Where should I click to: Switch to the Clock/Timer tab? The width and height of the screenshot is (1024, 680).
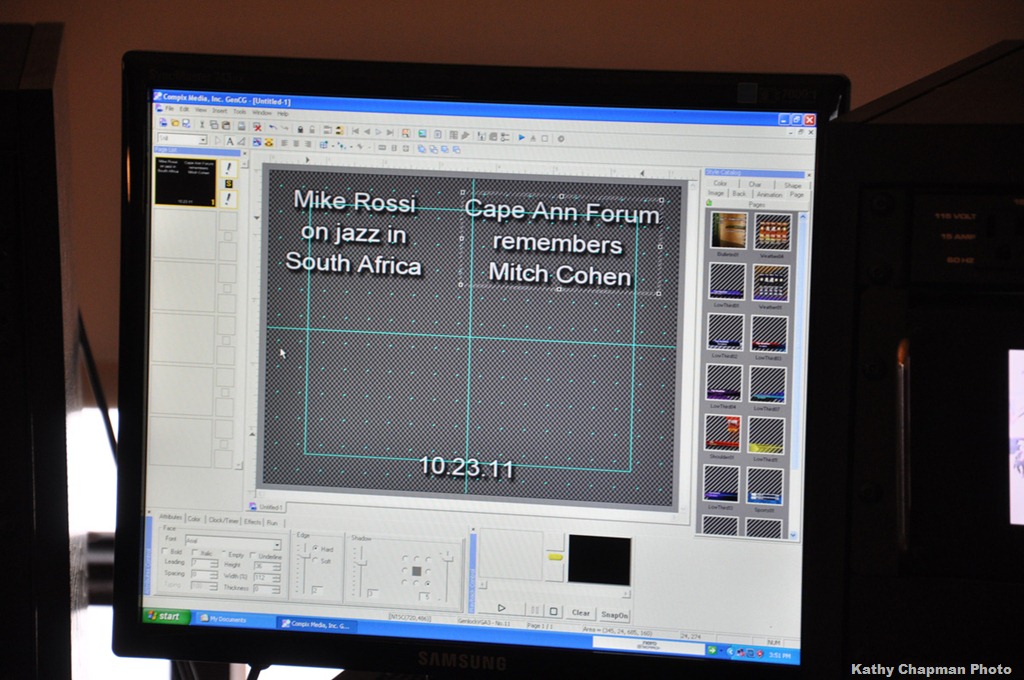pos(222,521)
